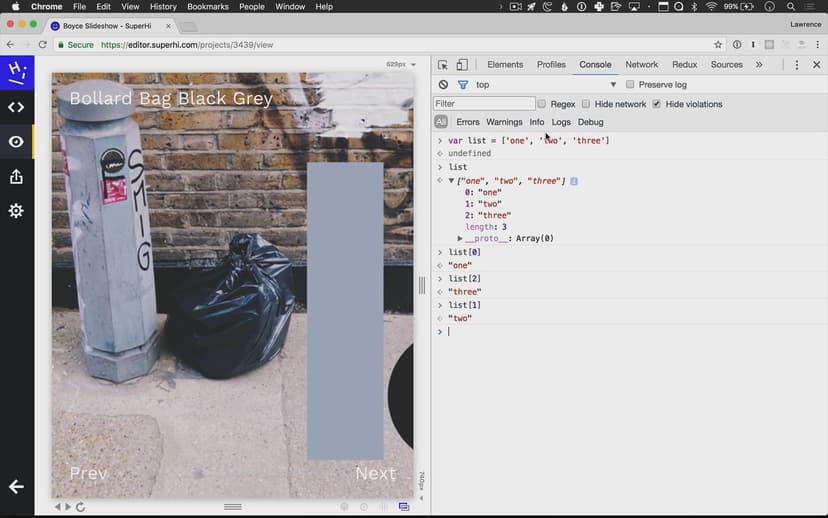Click the Next slideshow link
This screenshot has height=518, width=828.
coord(375,473)
